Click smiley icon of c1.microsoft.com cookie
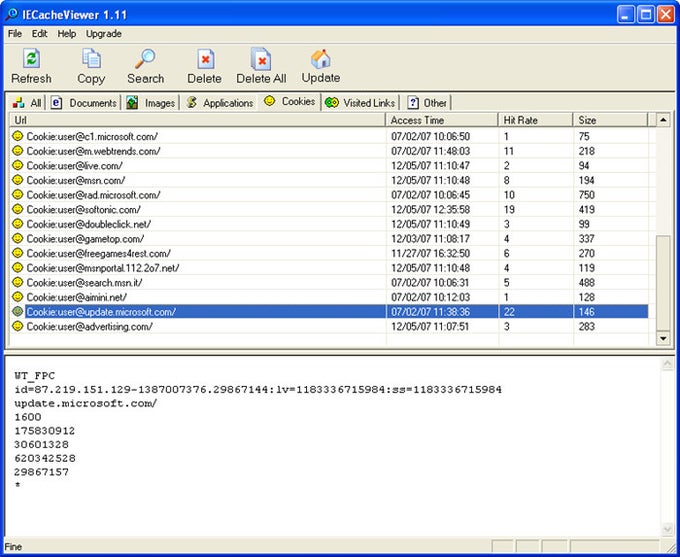 coord(17,136)
